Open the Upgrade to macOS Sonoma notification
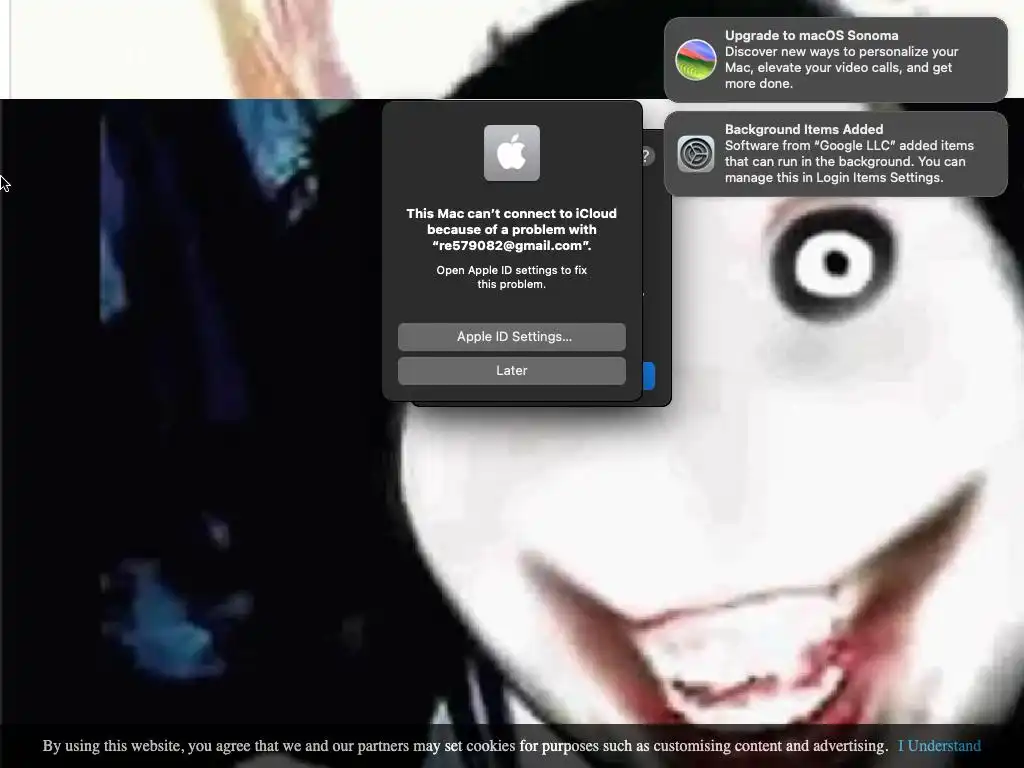 835,59
